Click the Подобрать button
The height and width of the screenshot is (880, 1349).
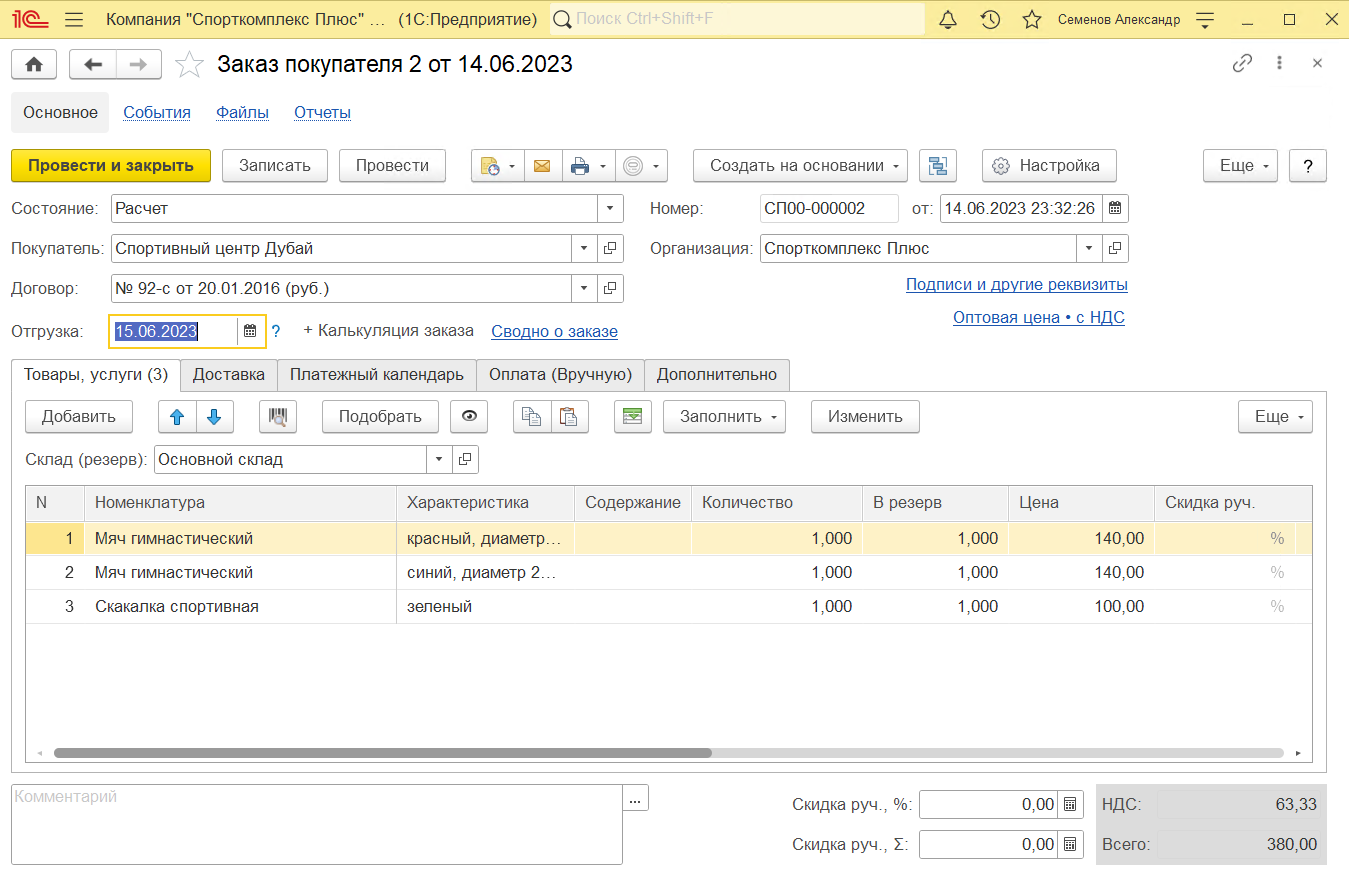point(380,417)
